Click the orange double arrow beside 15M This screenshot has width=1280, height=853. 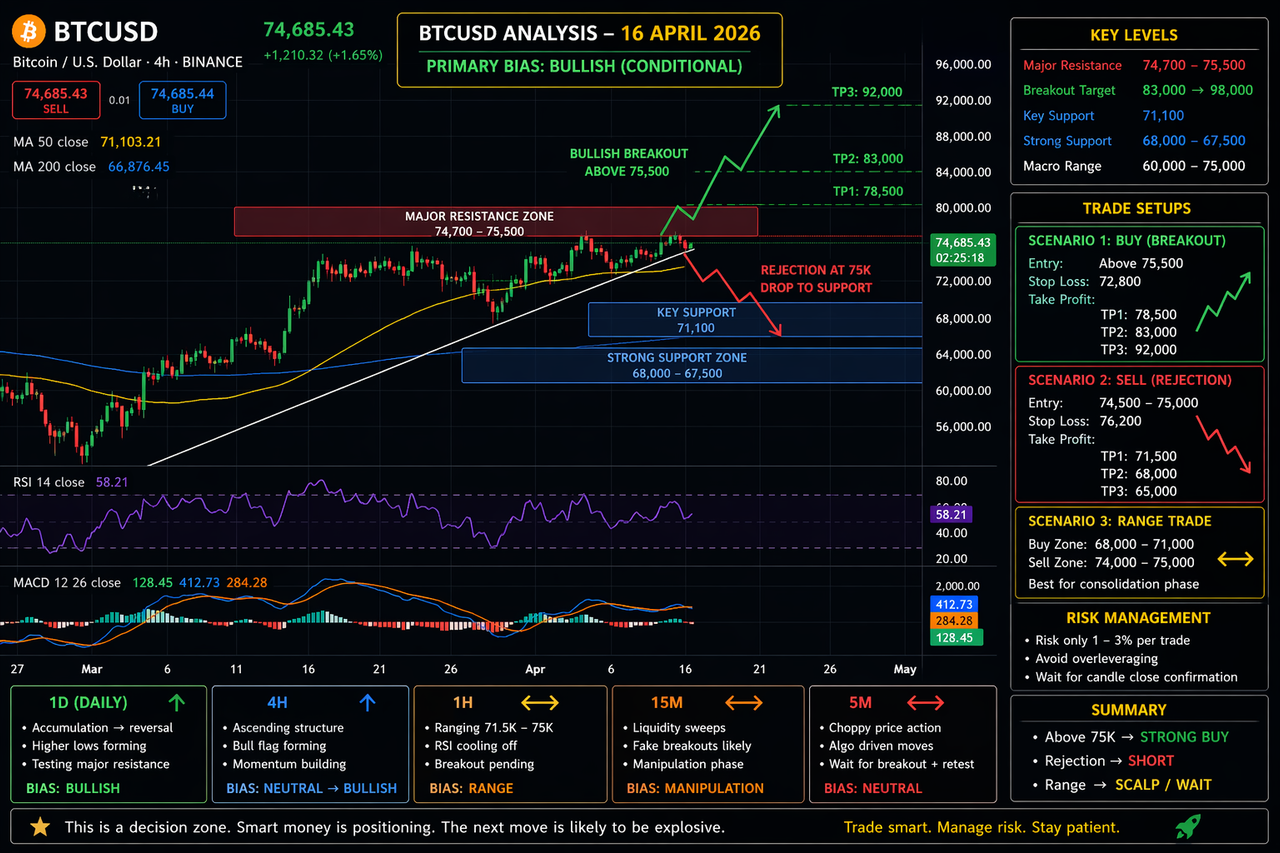click(x=743, y=702)
